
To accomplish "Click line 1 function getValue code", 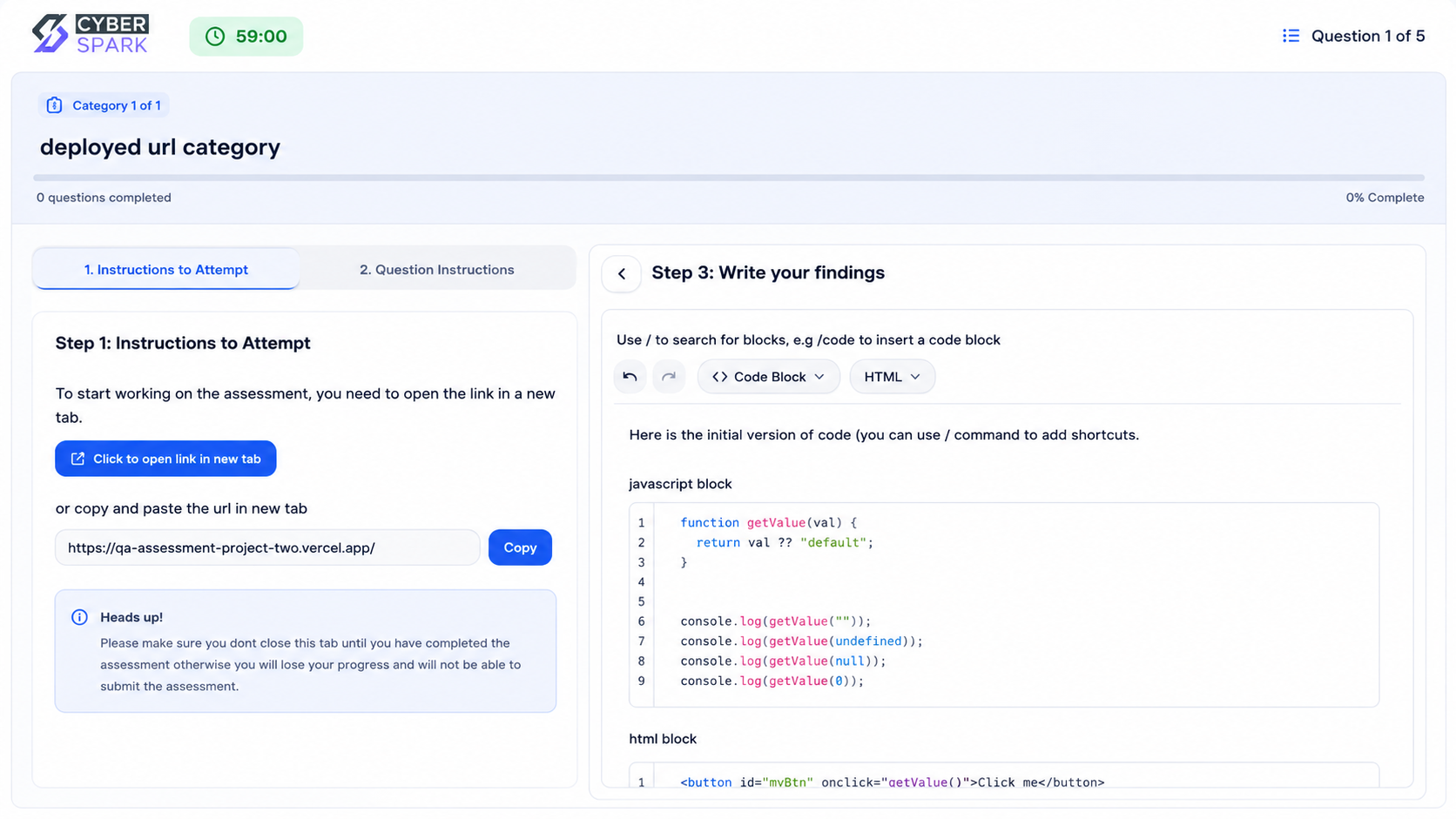I will click(768, 522).
